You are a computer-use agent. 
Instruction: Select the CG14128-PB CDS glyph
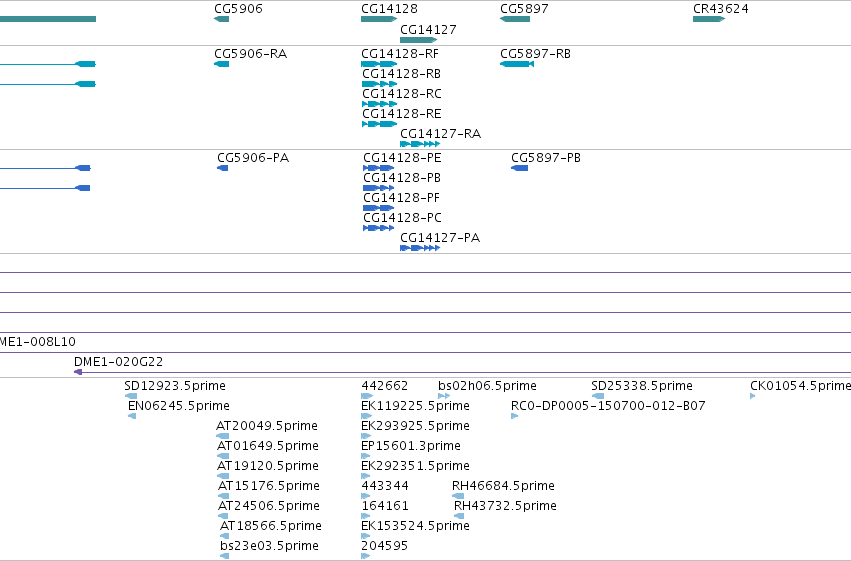click(x=378, y=188)
